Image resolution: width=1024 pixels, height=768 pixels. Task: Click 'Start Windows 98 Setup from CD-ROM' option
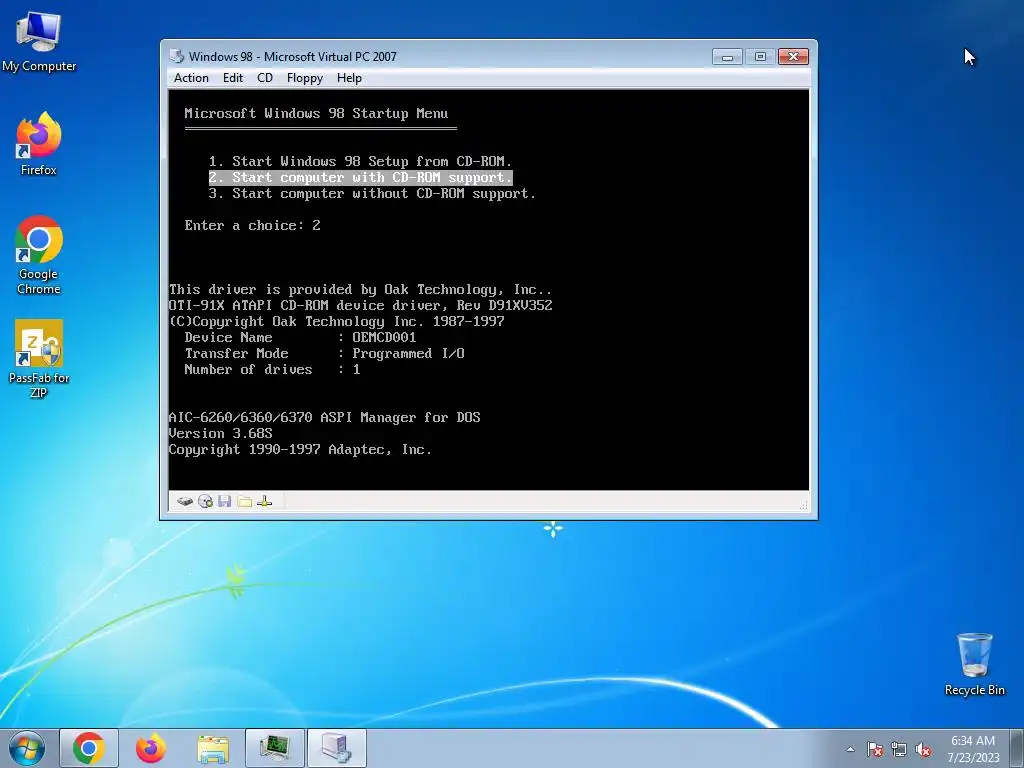pos(360,161)
